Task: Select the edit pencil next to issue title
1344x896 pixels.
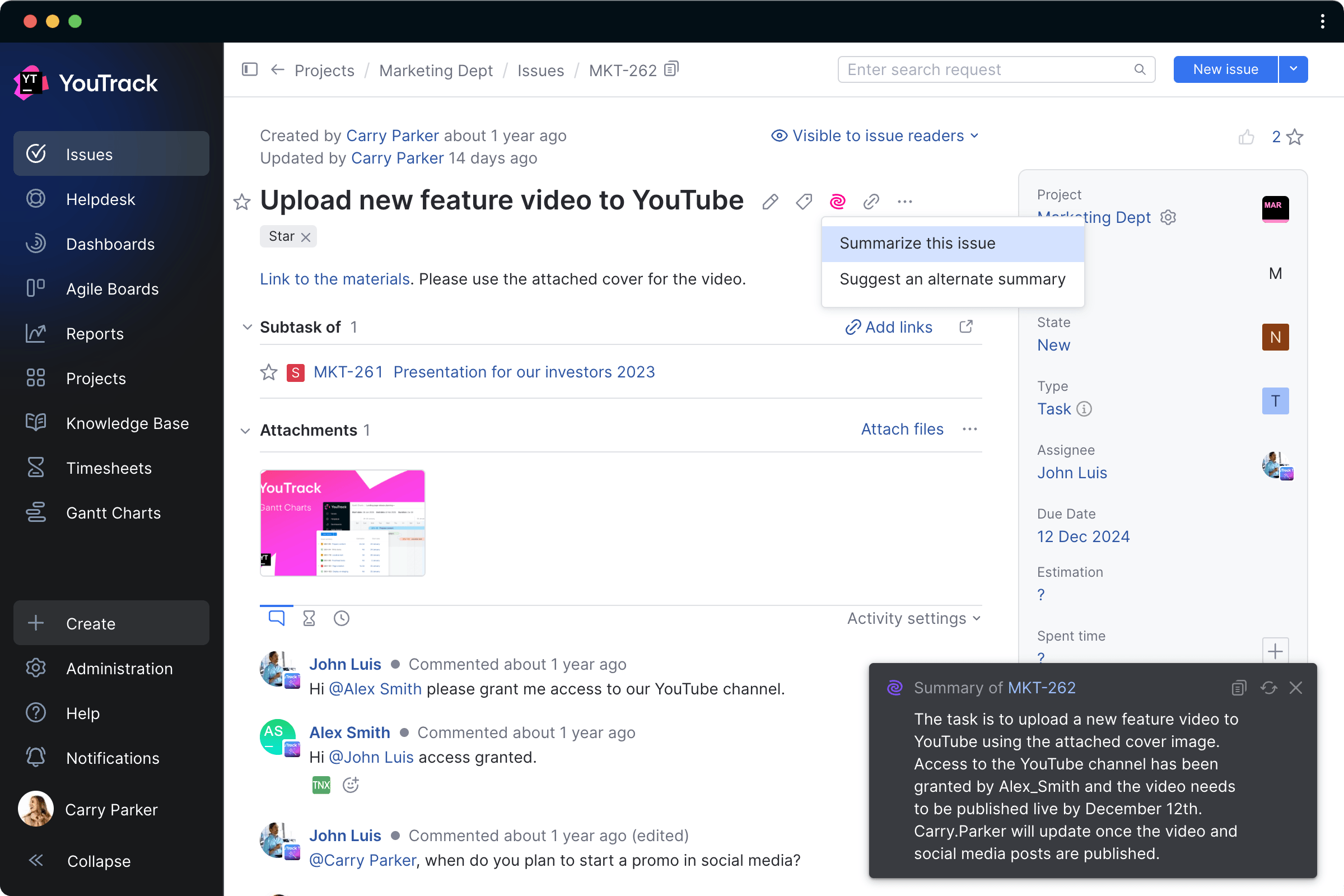Action: tap(771, 201)
